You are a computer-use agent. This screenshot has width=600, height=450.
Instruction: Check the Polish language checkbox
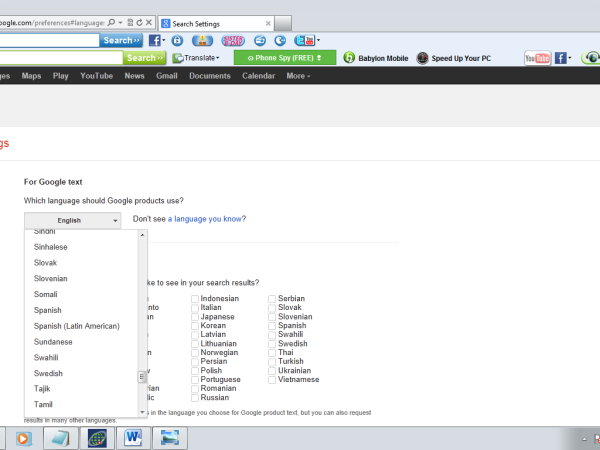point(195,371)
